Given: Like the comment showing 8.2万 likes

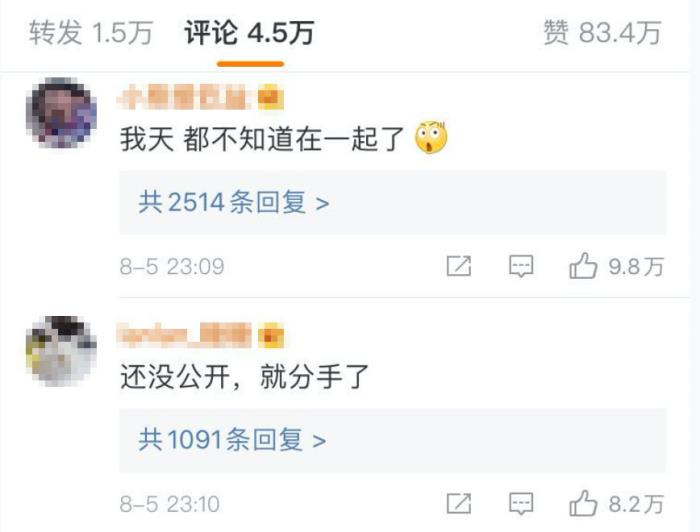Looking at the screenshot, I should [x=616, y=504].
